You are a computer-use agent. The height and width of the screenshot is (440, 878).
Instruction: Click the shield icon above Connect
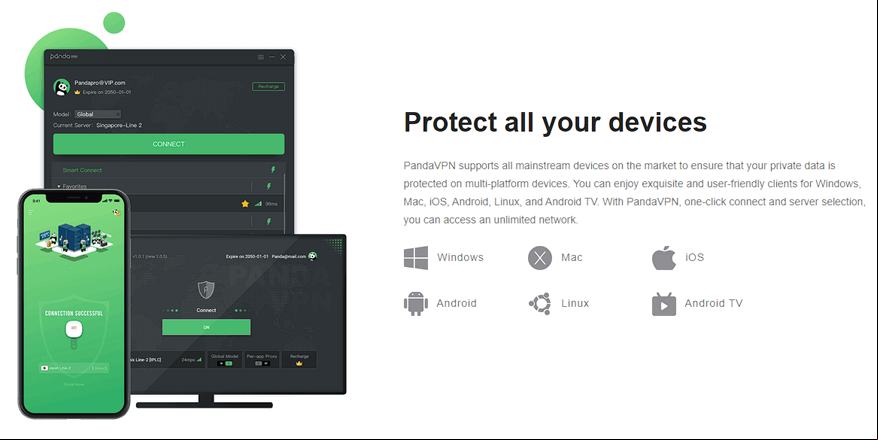pyautogui.click(x=206, y=290)
